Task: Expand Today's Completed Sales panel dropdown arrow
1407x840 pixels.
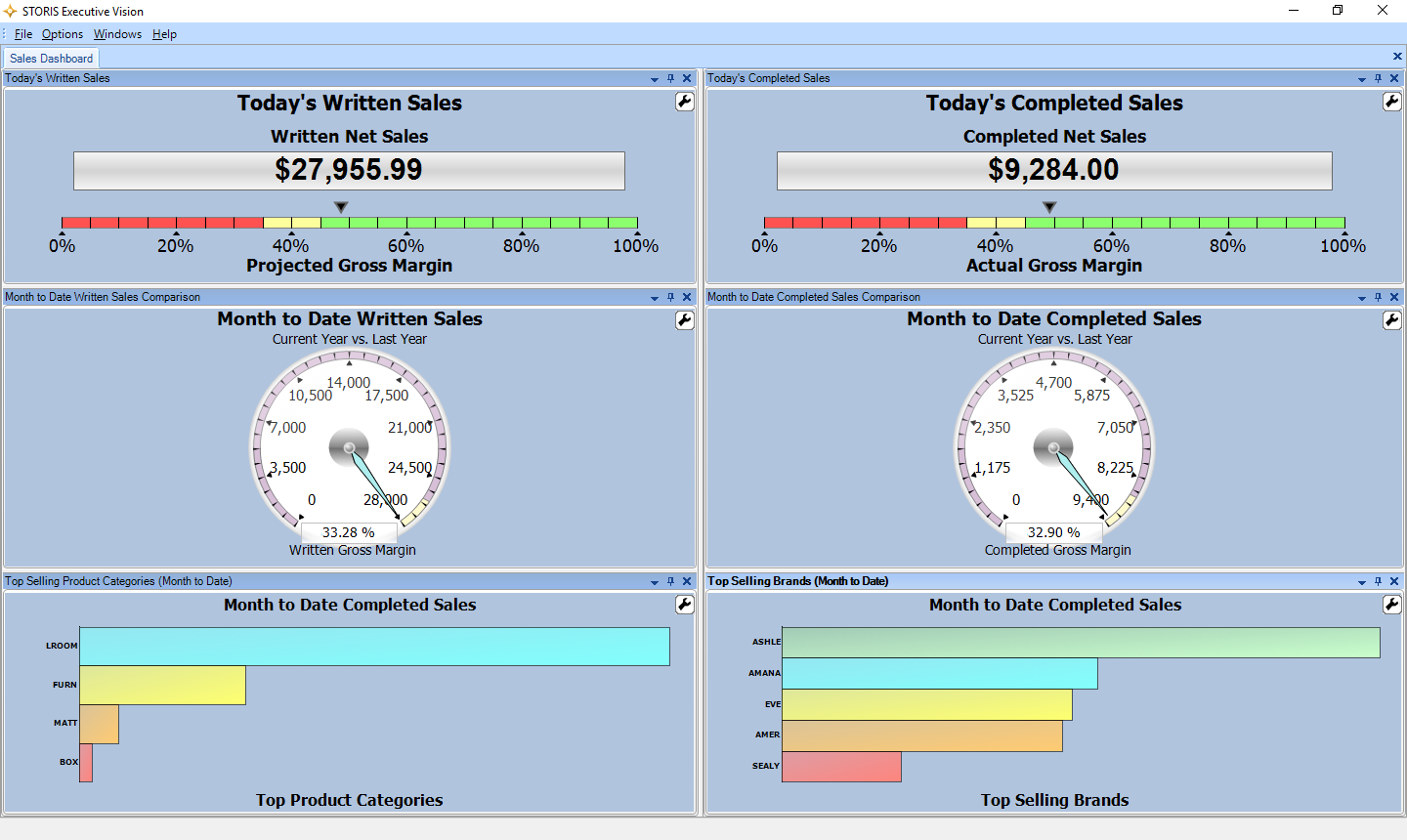Action: coord(1362,79)
